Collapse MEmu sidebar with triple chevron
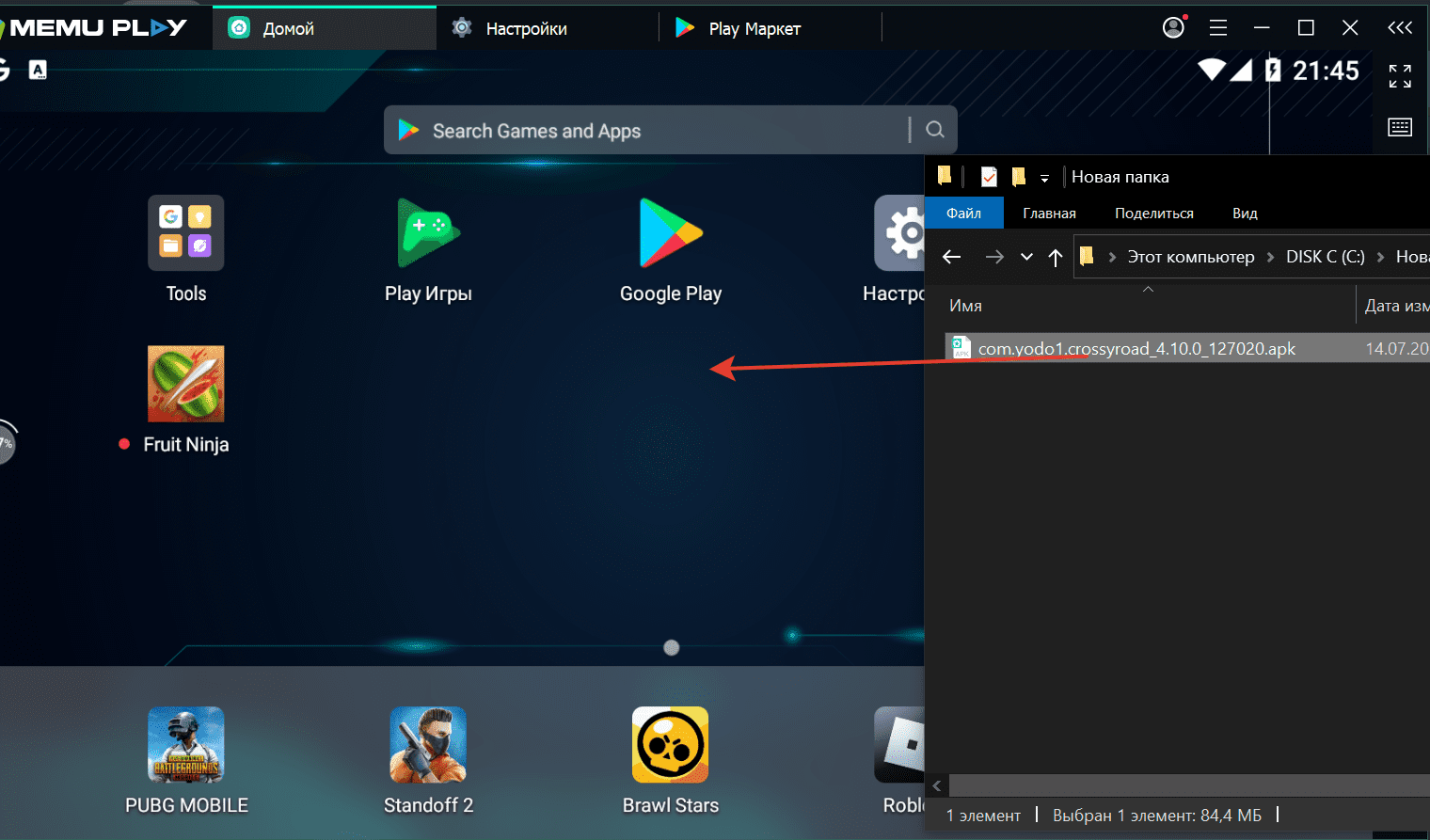The height and width of the screenshot is (840, 1430). pos(1400,28)
